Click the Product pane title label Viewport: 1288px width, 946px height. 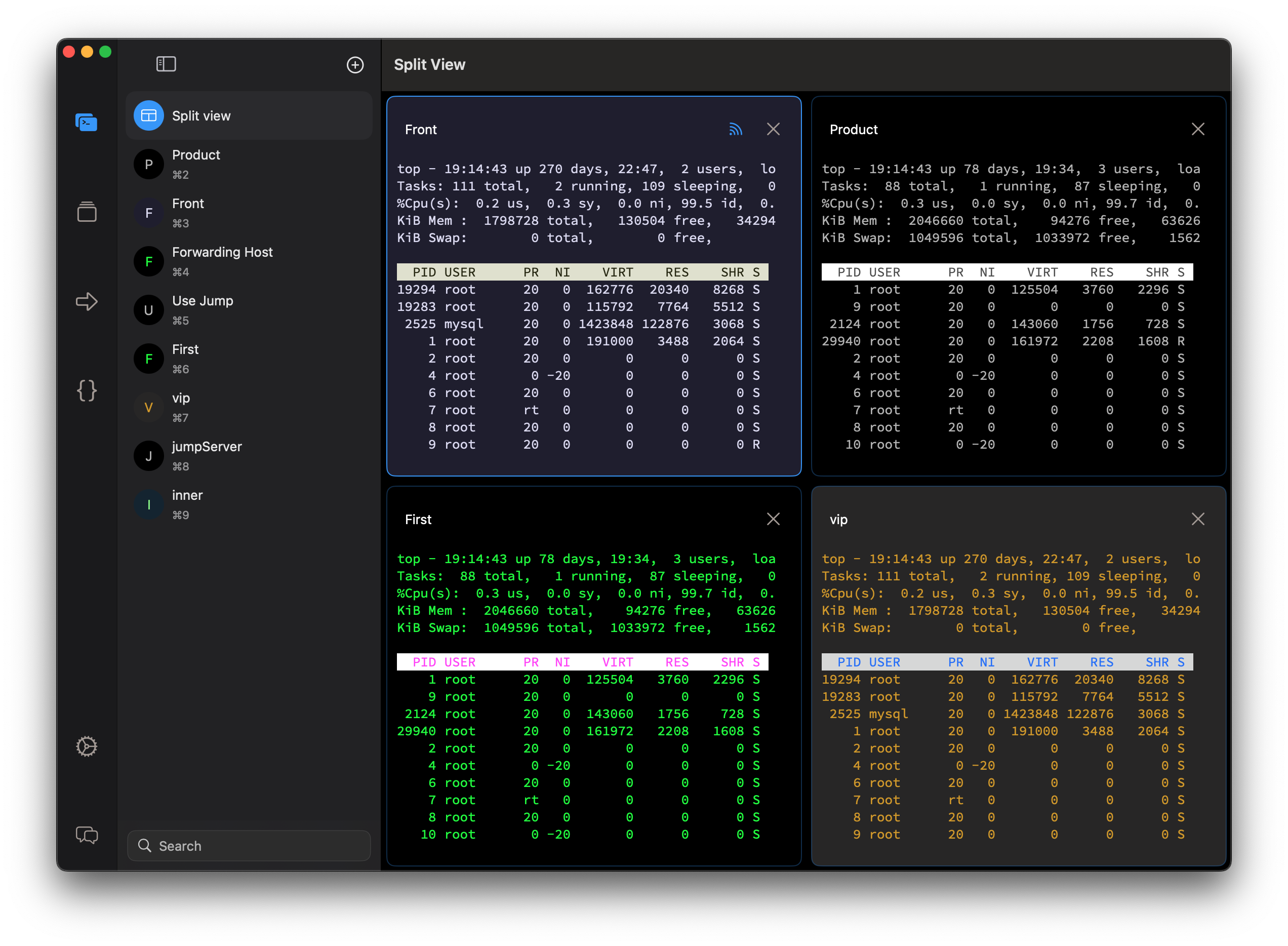(x=854, y=130)
